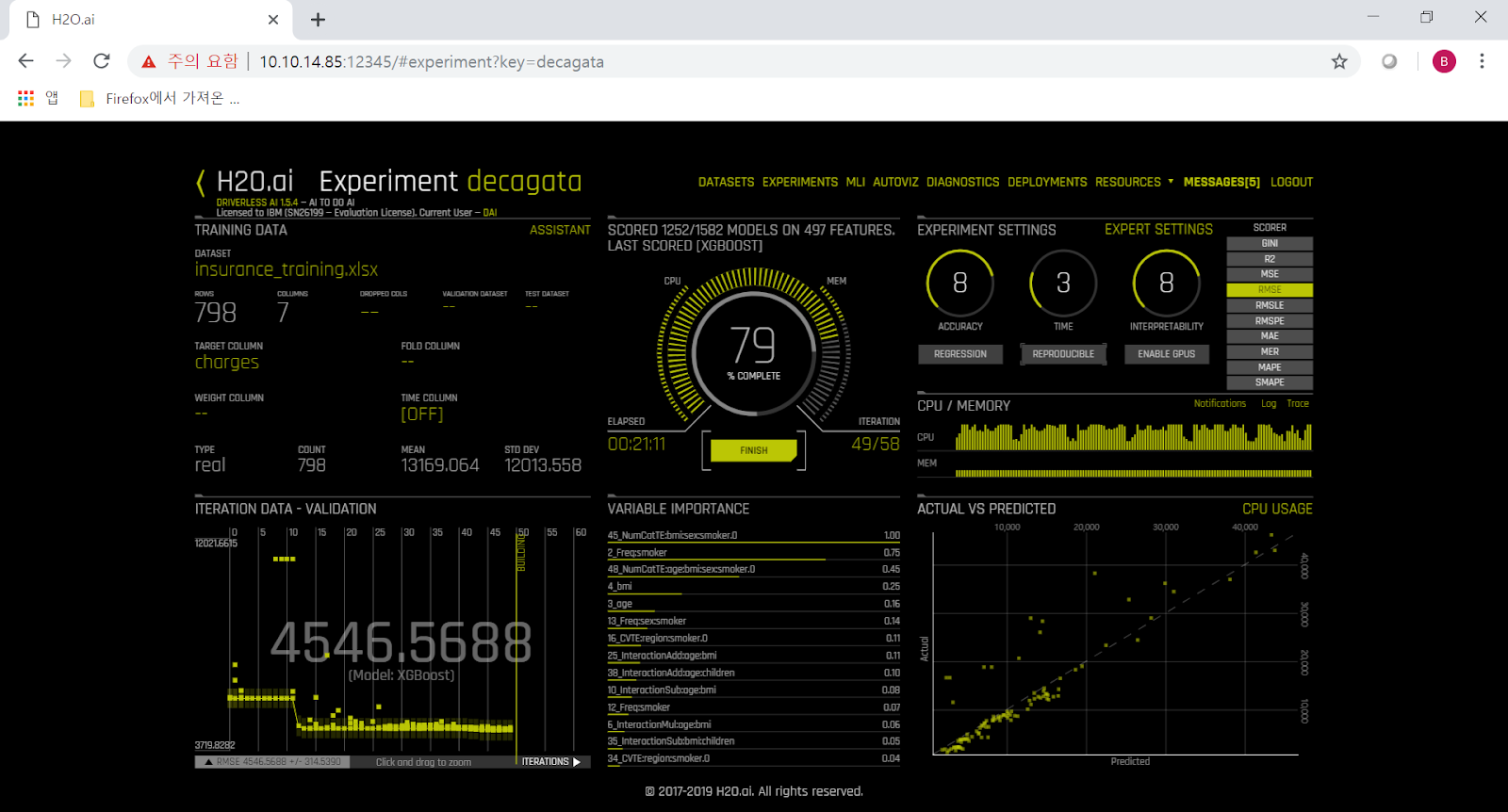Toggle the ENABLE GPUS setting
The image size is (1508, 812).
click(x=1166, y=354)
